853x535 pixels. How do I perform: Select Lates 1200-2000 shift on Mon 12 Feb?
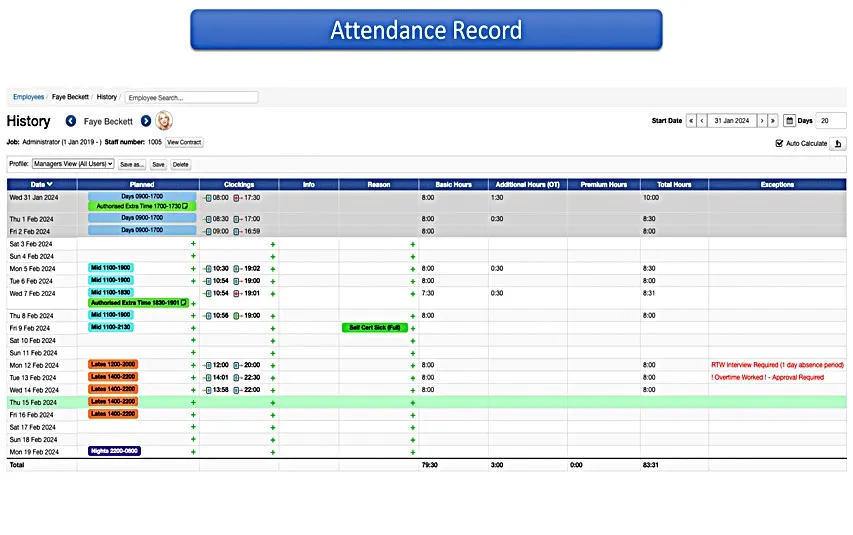point(113,364)
